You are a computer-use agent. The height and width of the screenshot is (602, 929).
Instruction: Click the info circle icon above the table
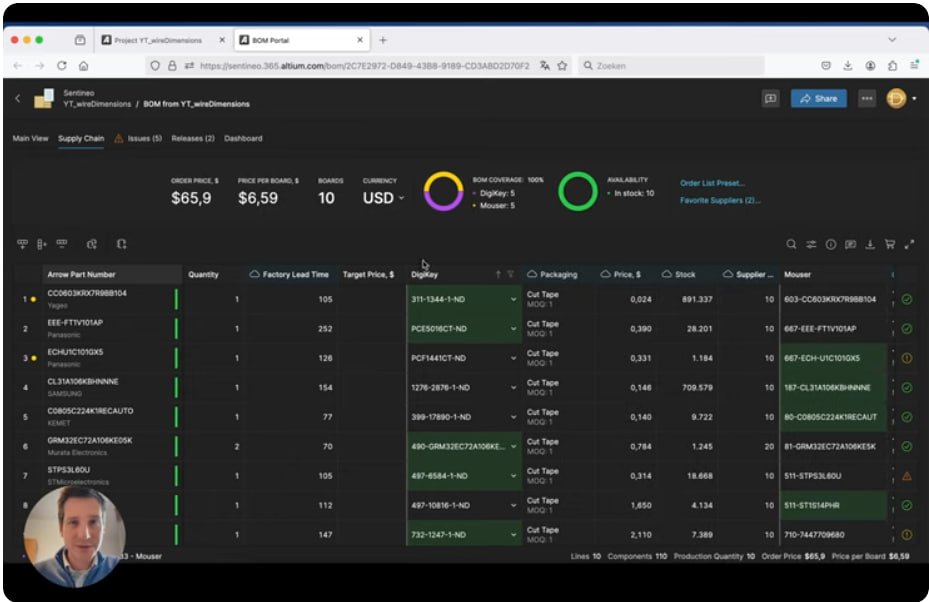[x=831, y=244]
